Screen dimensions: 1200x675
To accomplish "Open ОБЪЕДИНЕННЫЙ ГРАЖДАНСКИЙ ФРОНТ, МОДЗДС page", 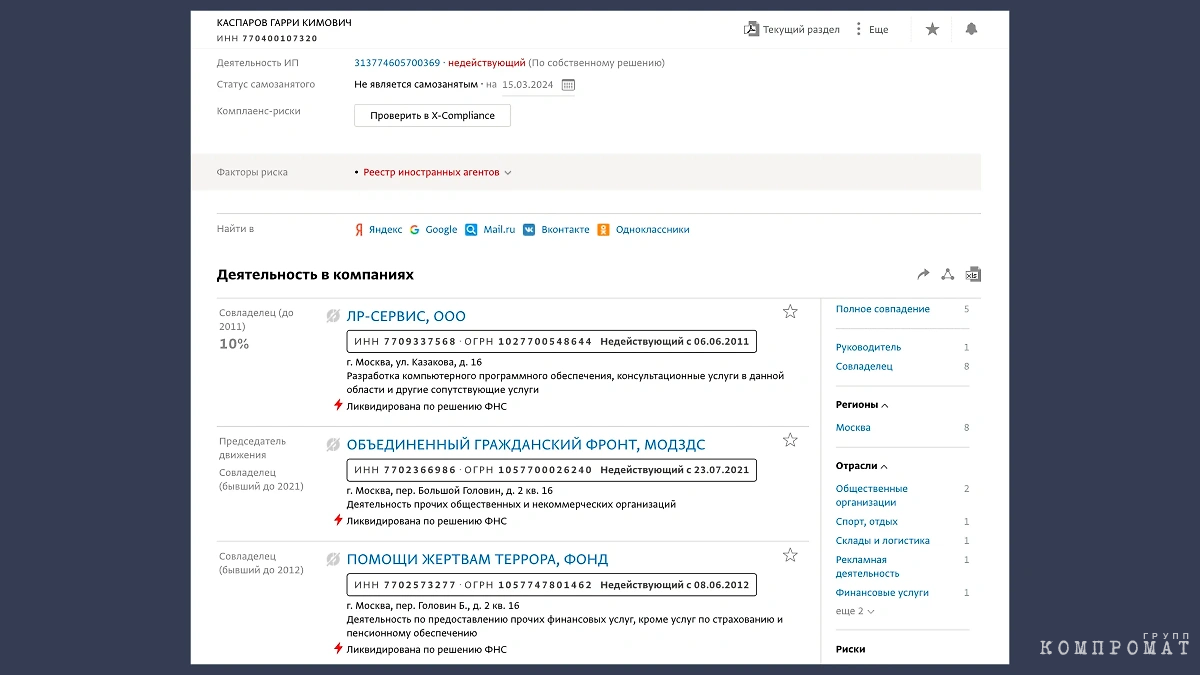I will point(525,445).
